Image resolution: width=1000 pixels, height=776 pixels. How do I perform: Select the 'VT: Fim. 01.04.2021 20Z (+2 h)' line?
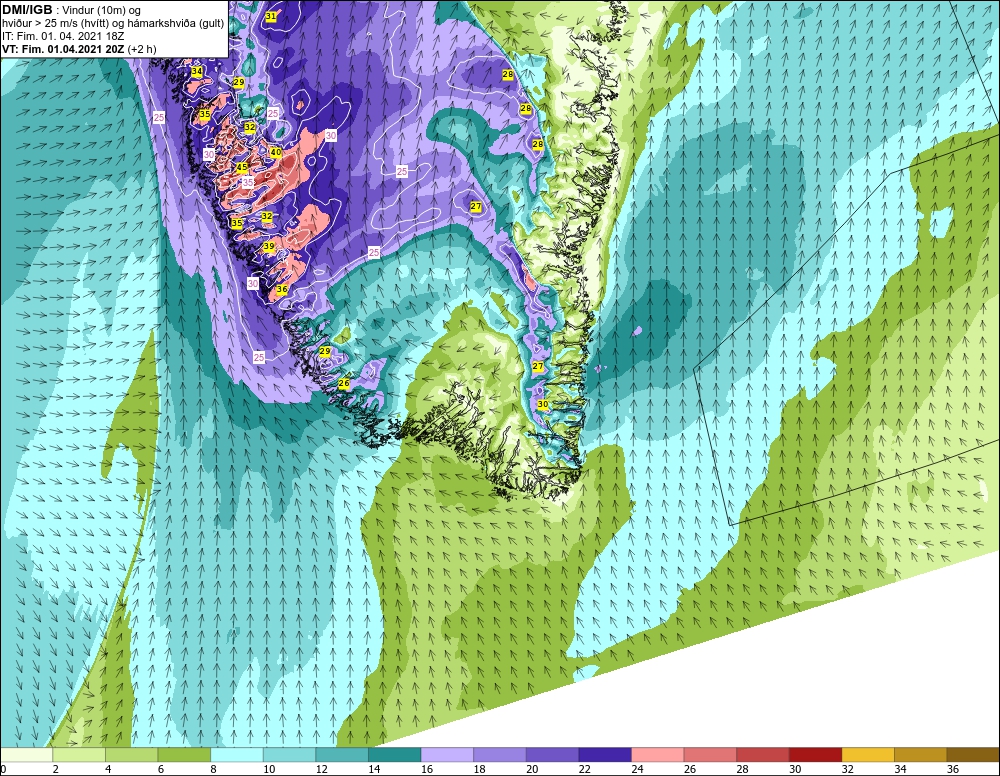point(79,48)
